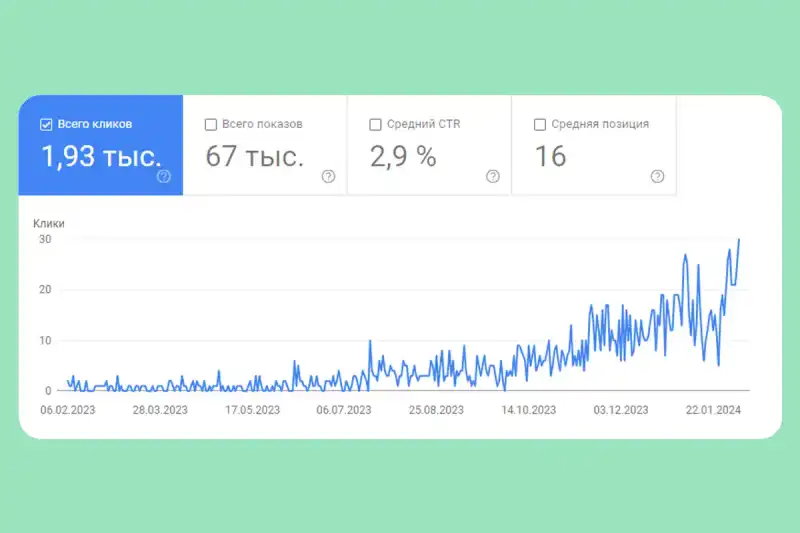Click the Клики axis label

click(x=49, y=224)
